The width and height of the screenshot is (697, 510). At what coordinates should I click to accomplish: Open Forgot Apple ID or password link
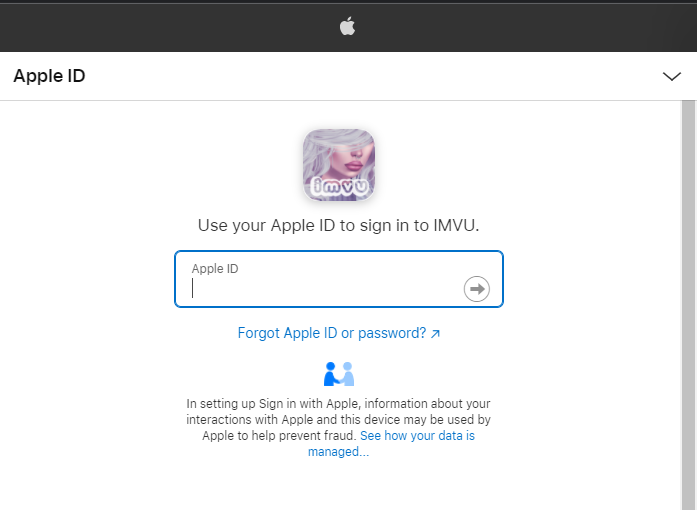[339, 333]
